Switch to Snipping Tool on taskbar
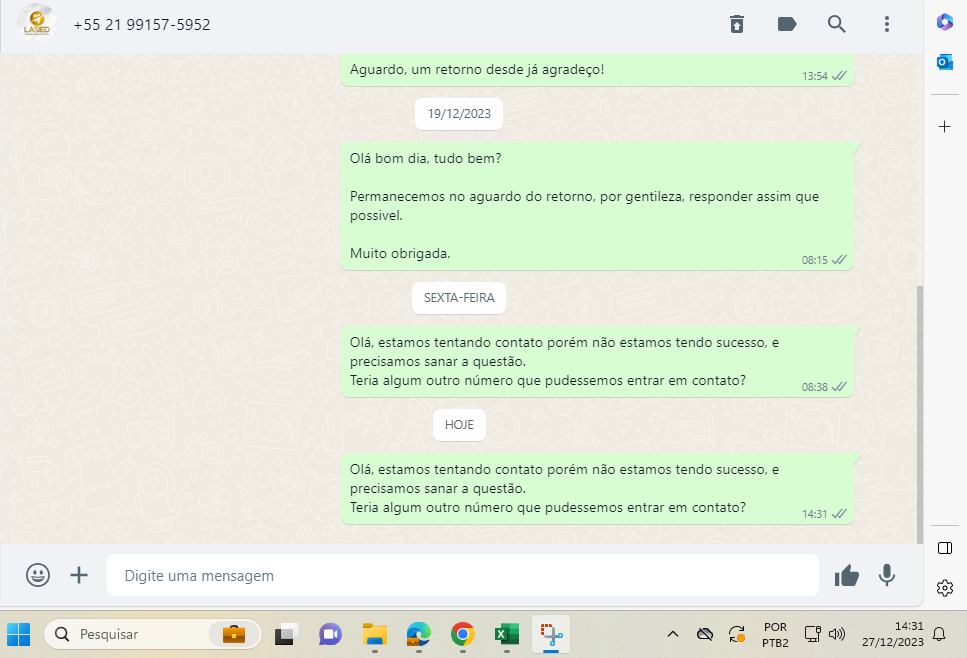Image resolution: width=967 pixels, height=658 pixels. coord(551,634)
